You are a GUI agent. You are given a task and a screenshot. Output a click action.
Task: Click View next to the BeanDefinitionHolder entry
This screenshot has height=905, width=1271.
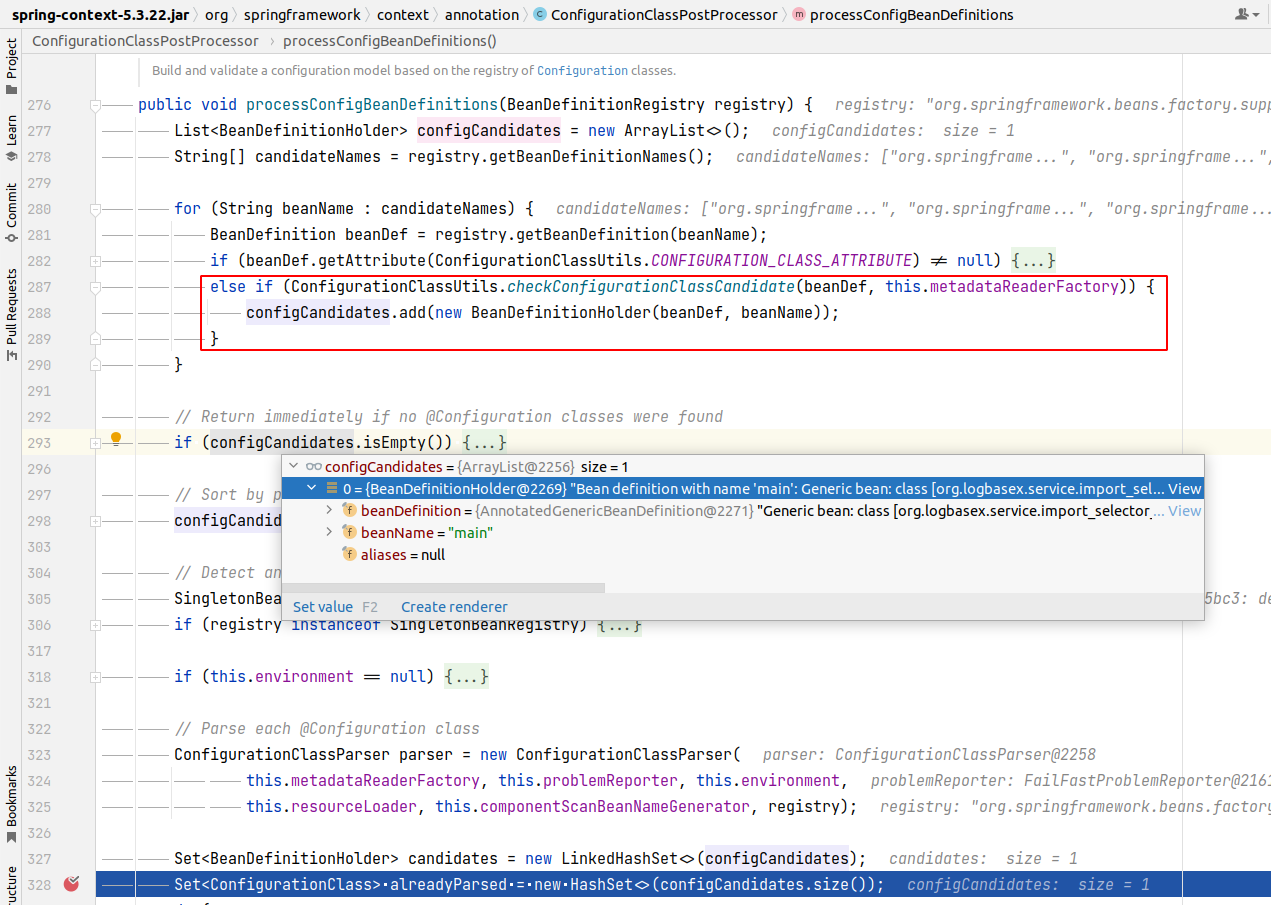pyautogui.click(x=1185, y=488)
